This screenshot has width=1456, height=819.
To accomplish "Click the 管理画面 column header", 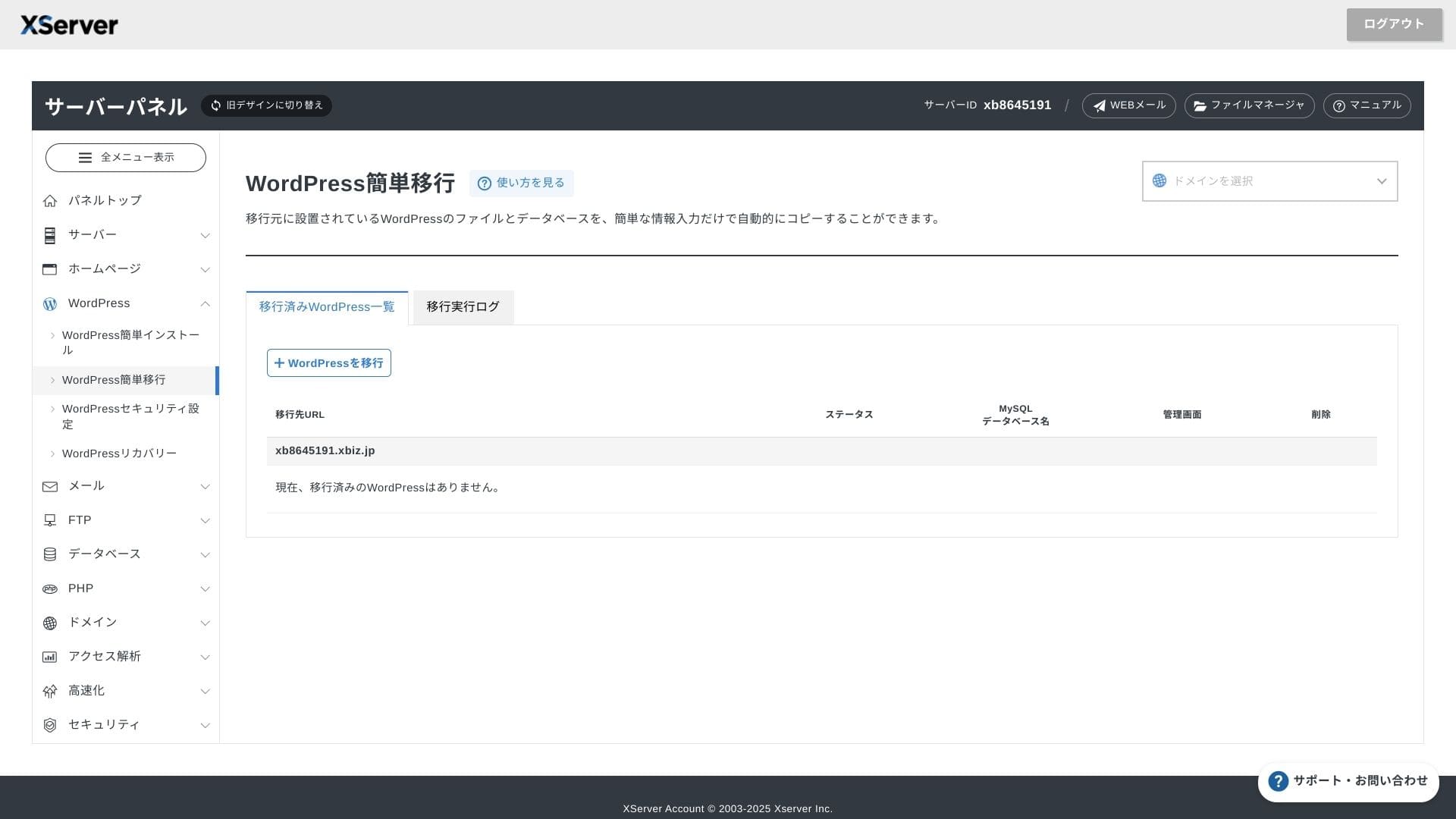I will tap(1181, 415).
